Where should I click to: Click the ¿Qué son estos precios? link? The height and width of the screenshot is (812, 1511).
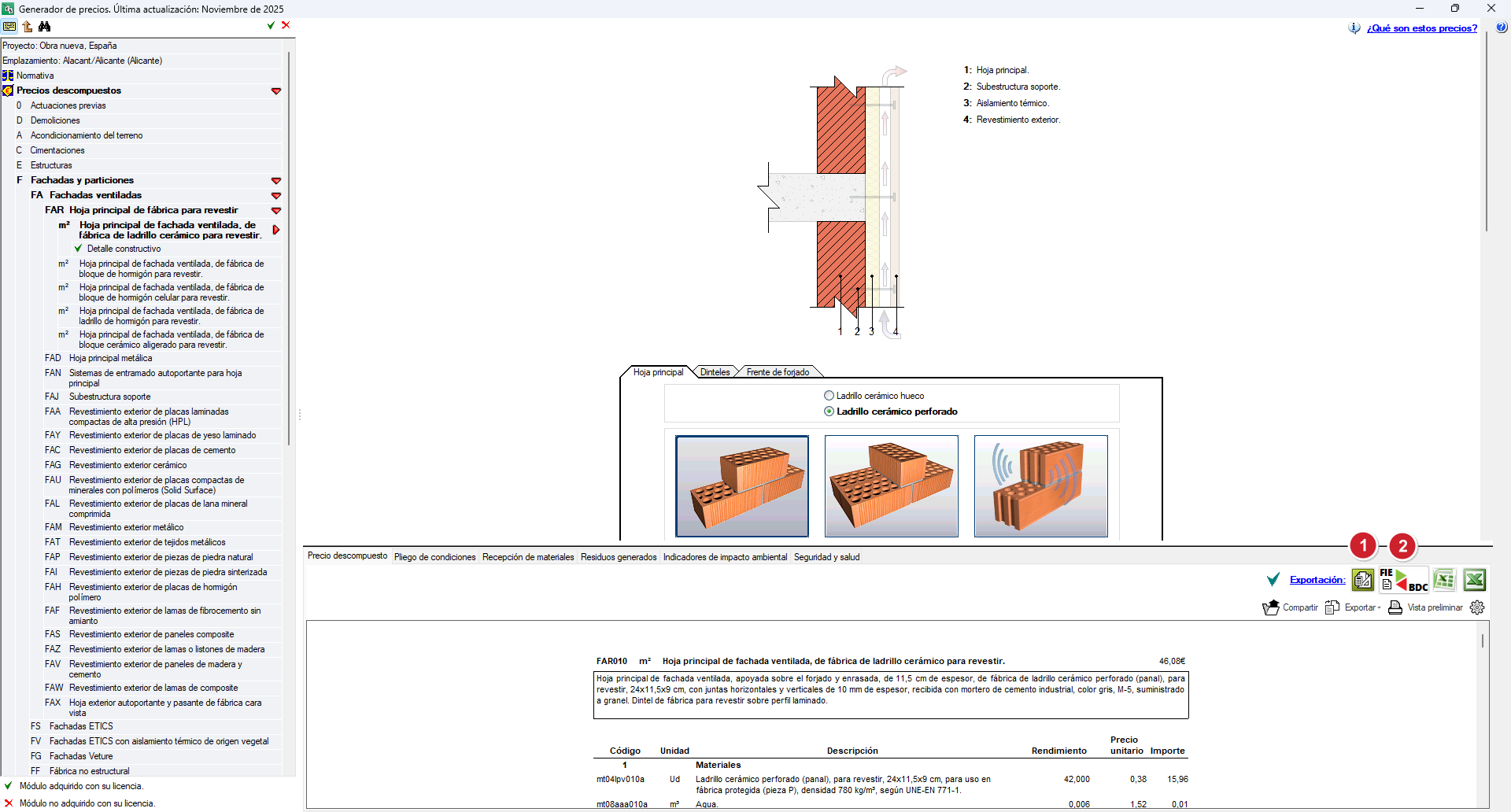pyautogui.click(x=1421, y=28)
